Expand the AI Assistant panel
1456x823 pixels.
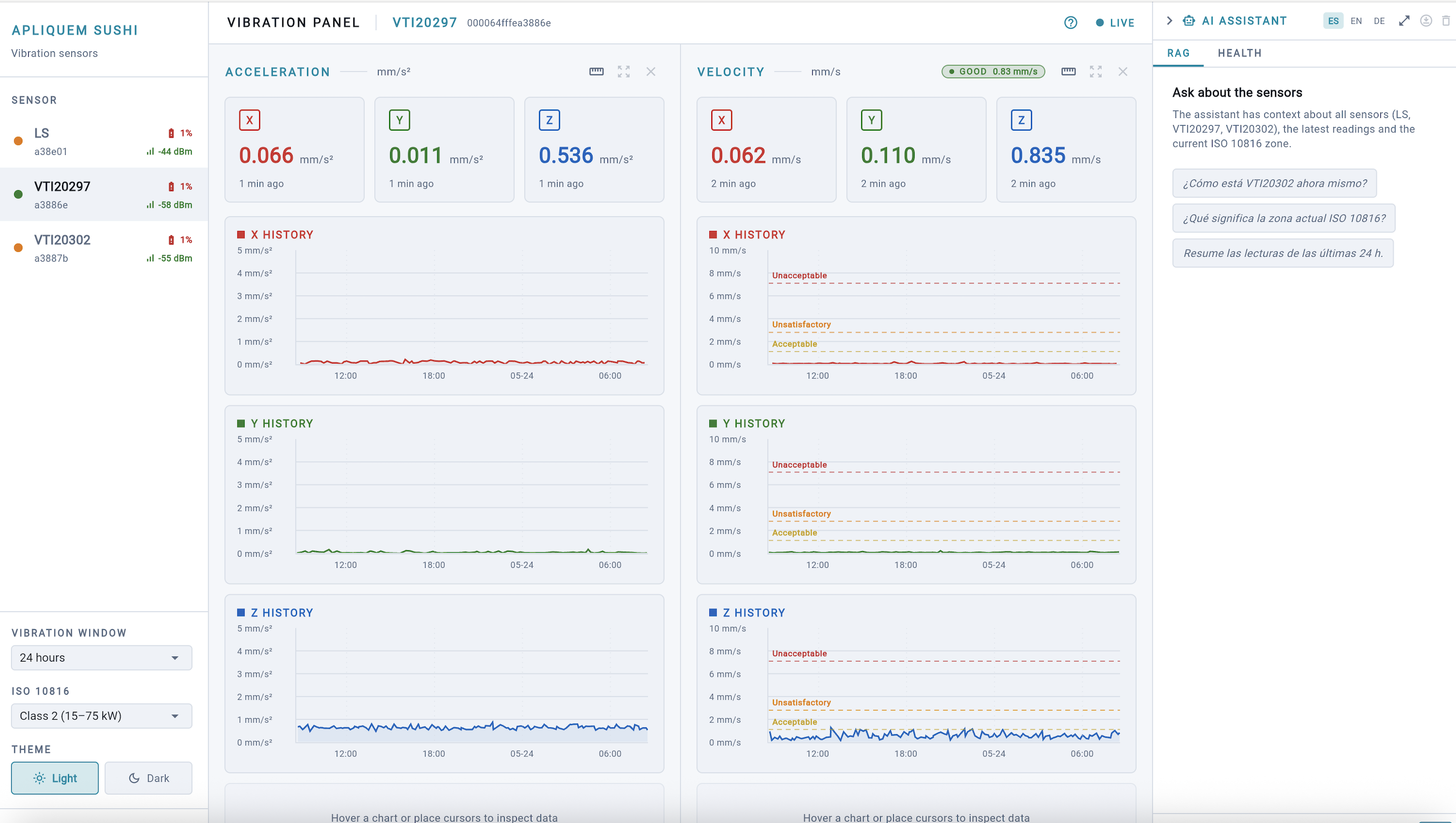[x=1404, y=21]
